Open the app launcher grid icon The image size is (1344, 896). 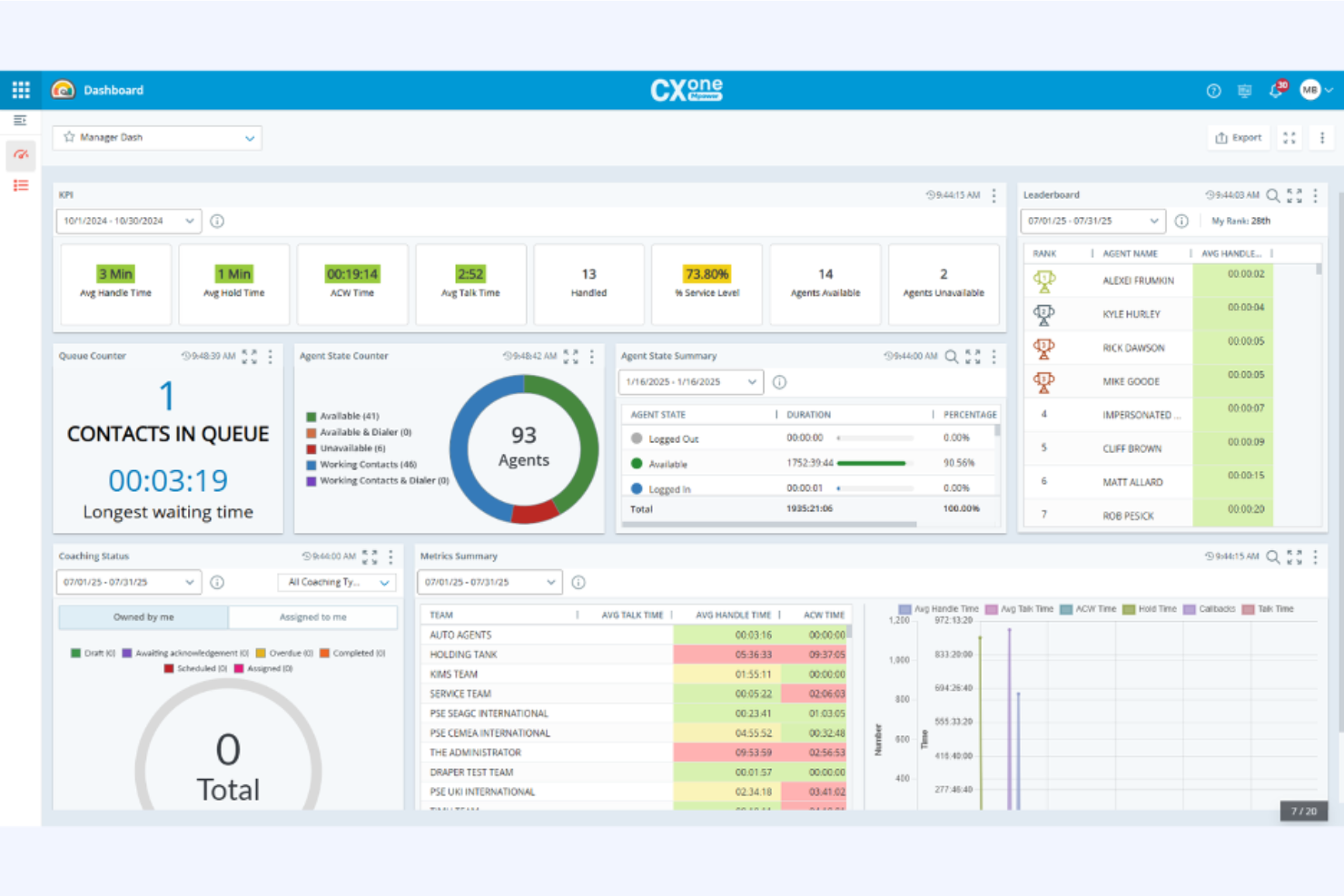click(20, 89)
